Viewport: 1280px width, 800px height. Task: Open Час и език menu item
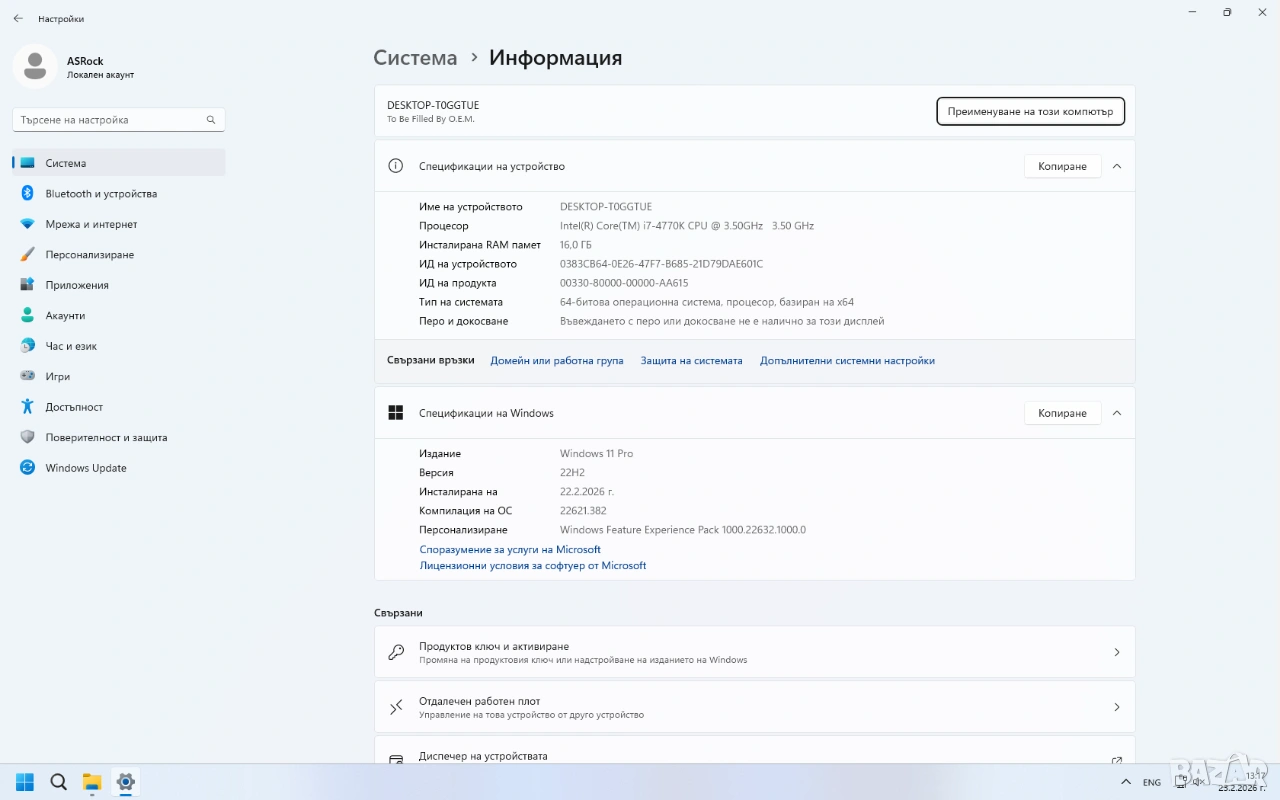pos(71,346)
